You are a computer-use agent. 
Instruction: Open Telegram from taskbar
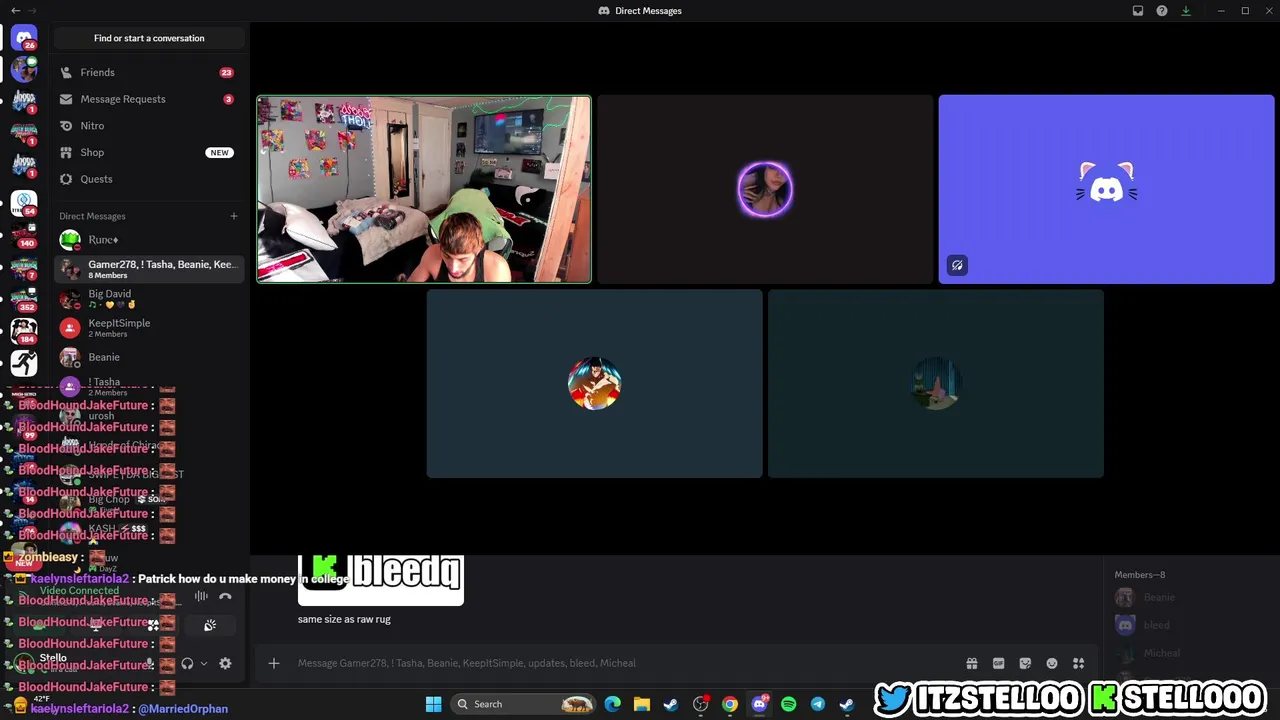818,704
